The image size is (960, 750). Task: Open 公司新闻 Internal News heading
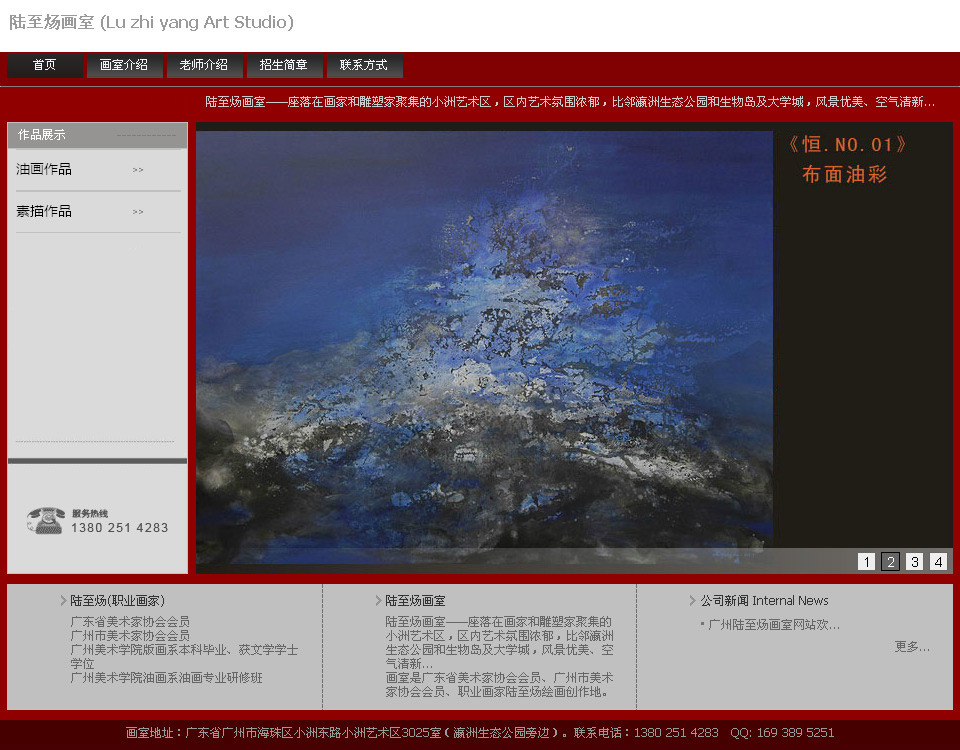point(764,601)
